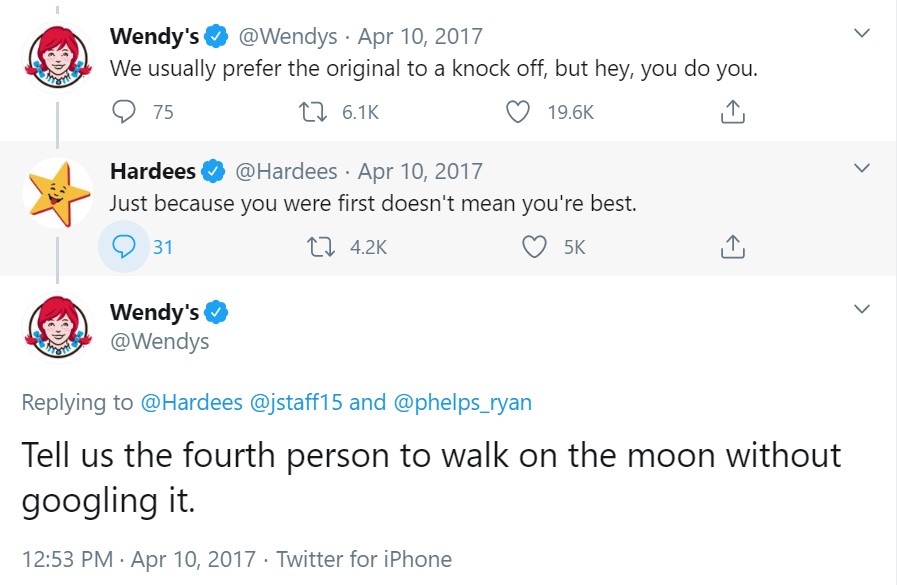Open the Hardees star profile picture

57,192
